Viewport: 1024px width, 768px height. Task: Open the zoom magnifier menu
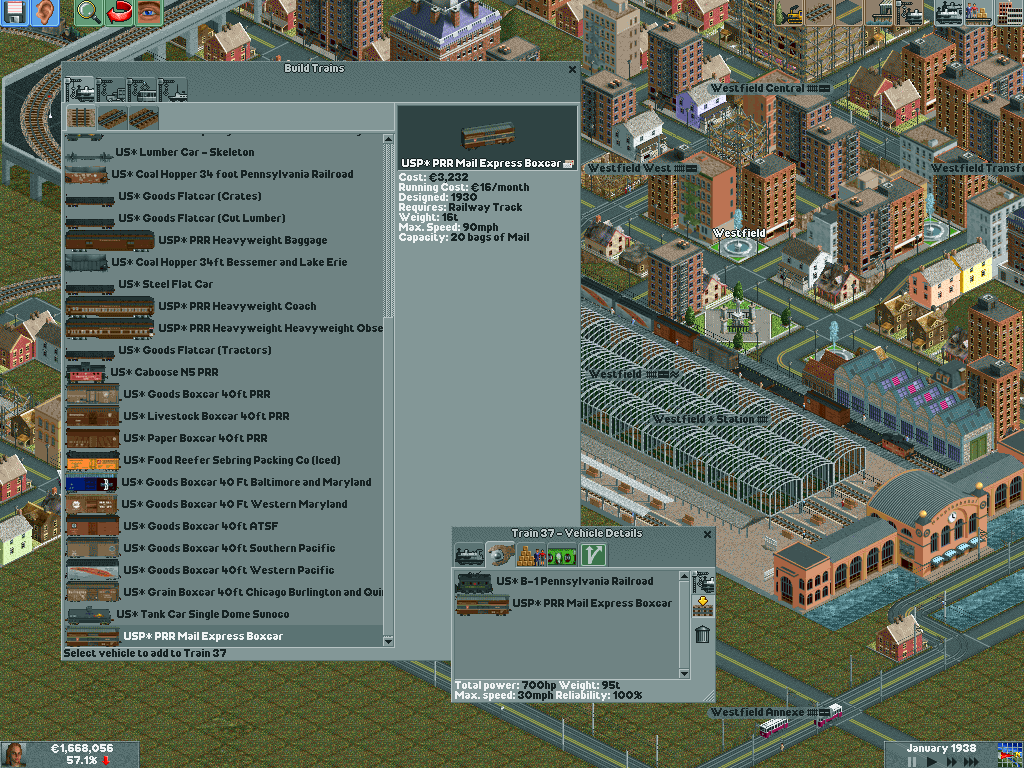click(x=88, y=12)
